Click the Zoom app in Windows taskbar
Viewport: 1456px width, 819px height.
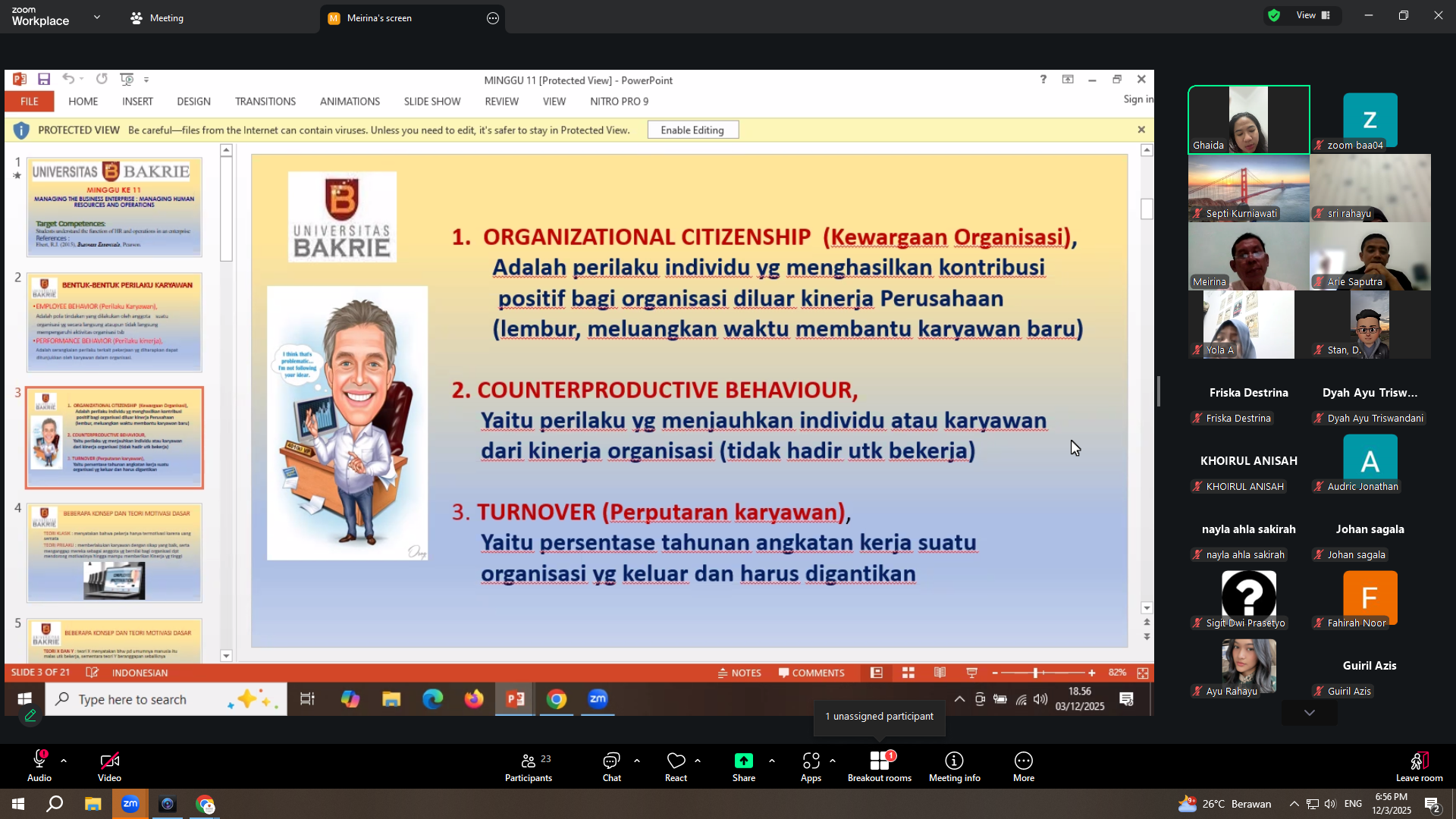tap(130, 804)
